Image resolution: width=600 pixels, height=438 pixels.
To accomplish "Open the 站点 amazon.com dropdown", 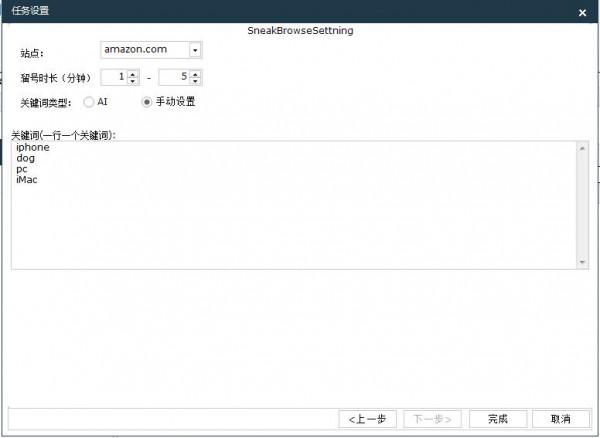I will click(x=195, y=50).
